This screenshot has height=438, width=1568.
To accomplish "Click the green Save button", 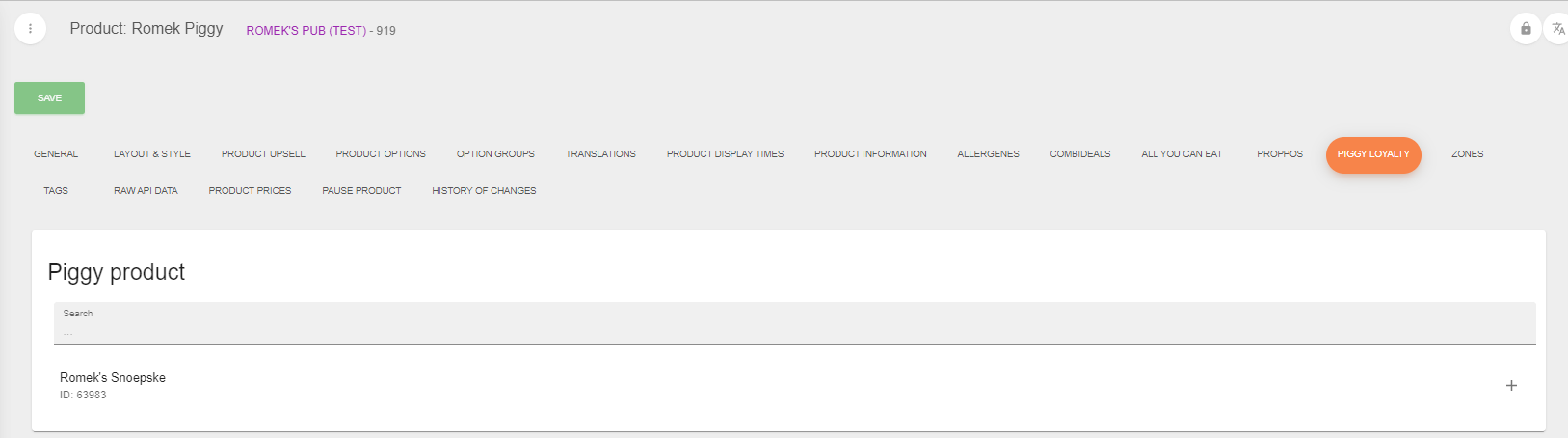I will pyautogui.click(x=49, y=97).
